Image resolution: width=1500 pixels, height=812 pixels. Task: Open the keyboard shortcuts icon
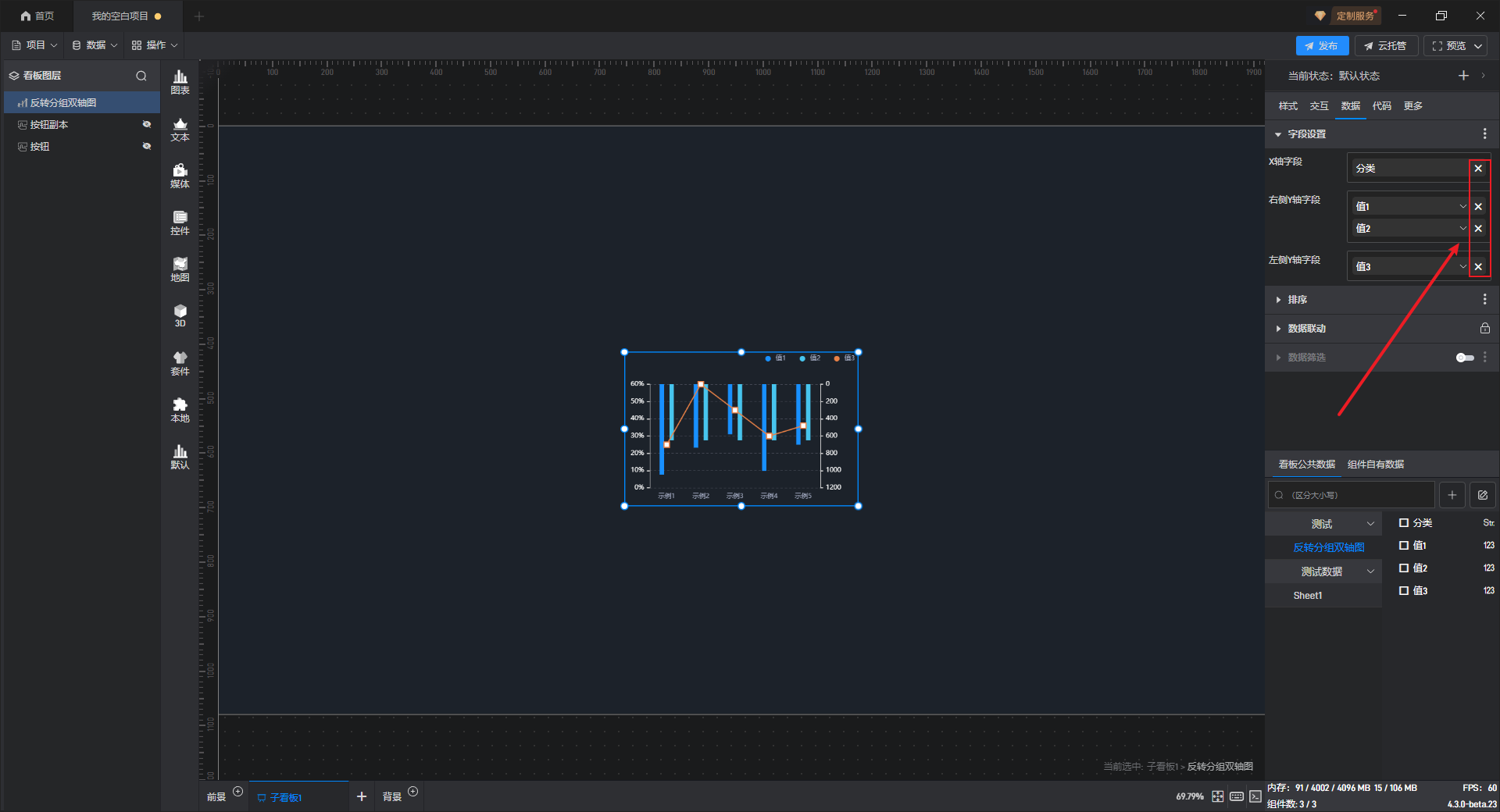coord(1237,796)
